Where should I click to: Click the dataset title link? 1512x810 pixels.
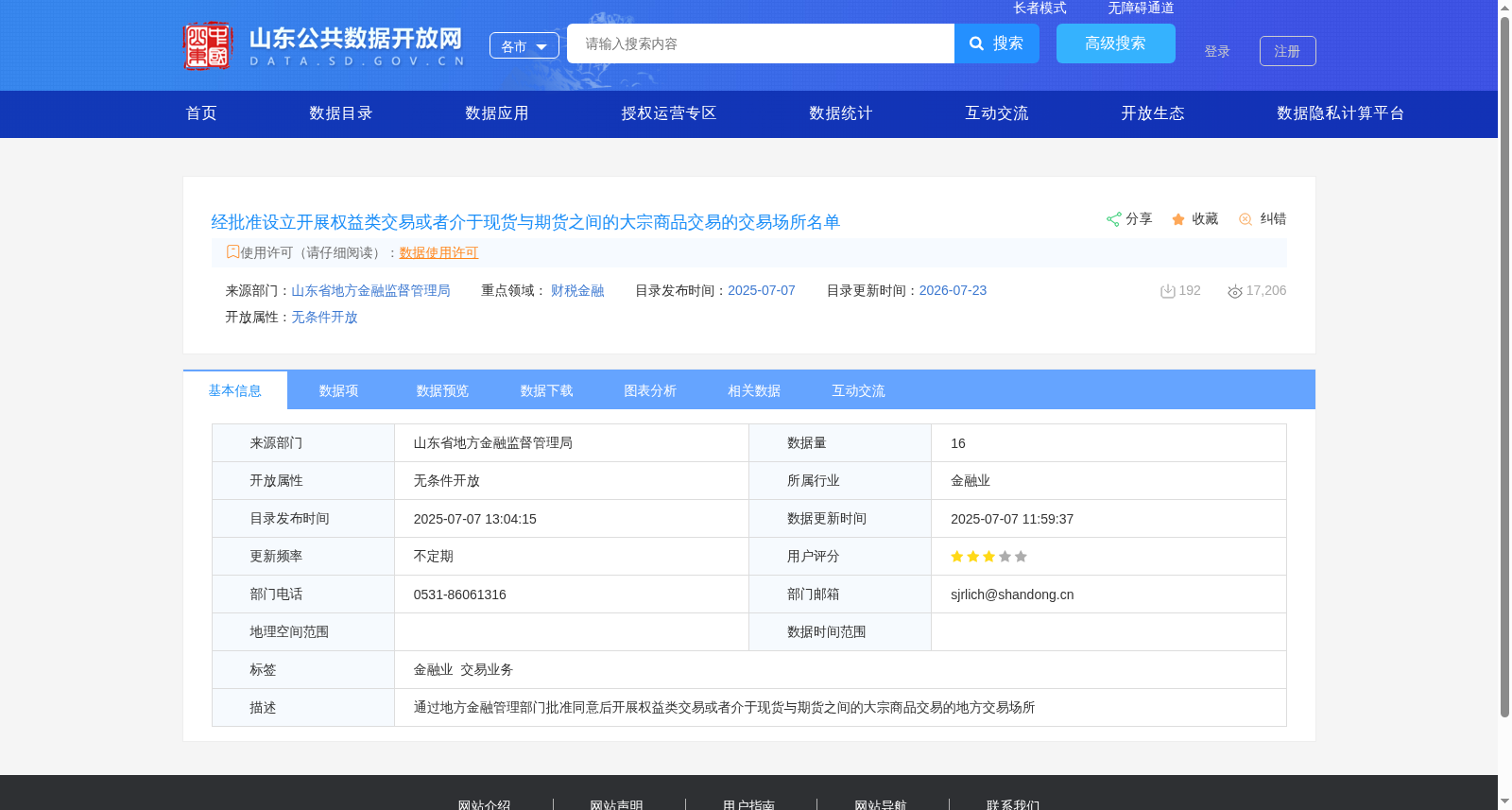(x=525, y=222)
